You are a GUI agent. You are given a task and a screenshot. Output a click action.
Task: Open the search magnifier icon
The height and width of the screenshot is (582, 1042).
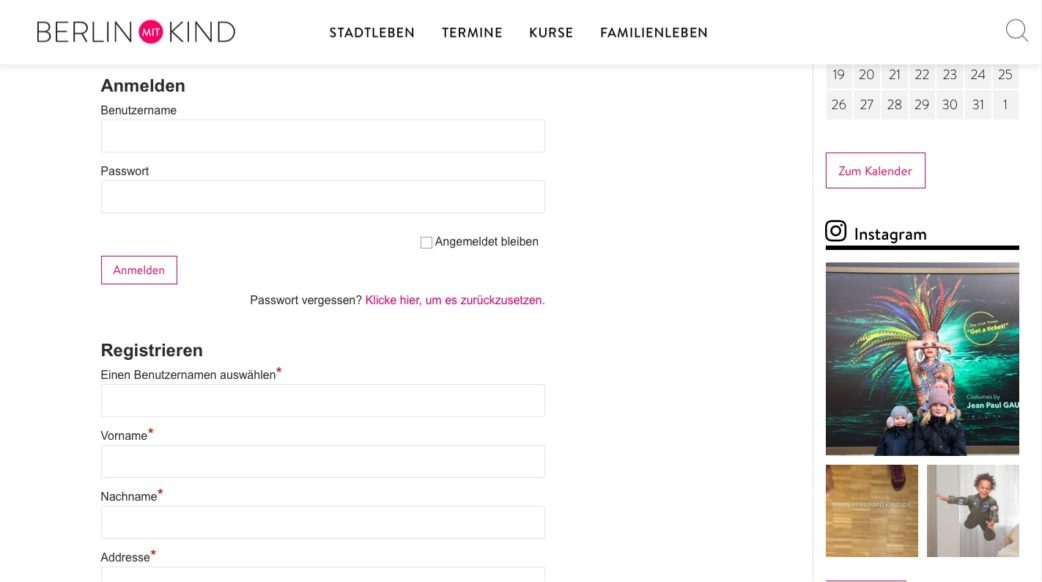pos(1017,31)
